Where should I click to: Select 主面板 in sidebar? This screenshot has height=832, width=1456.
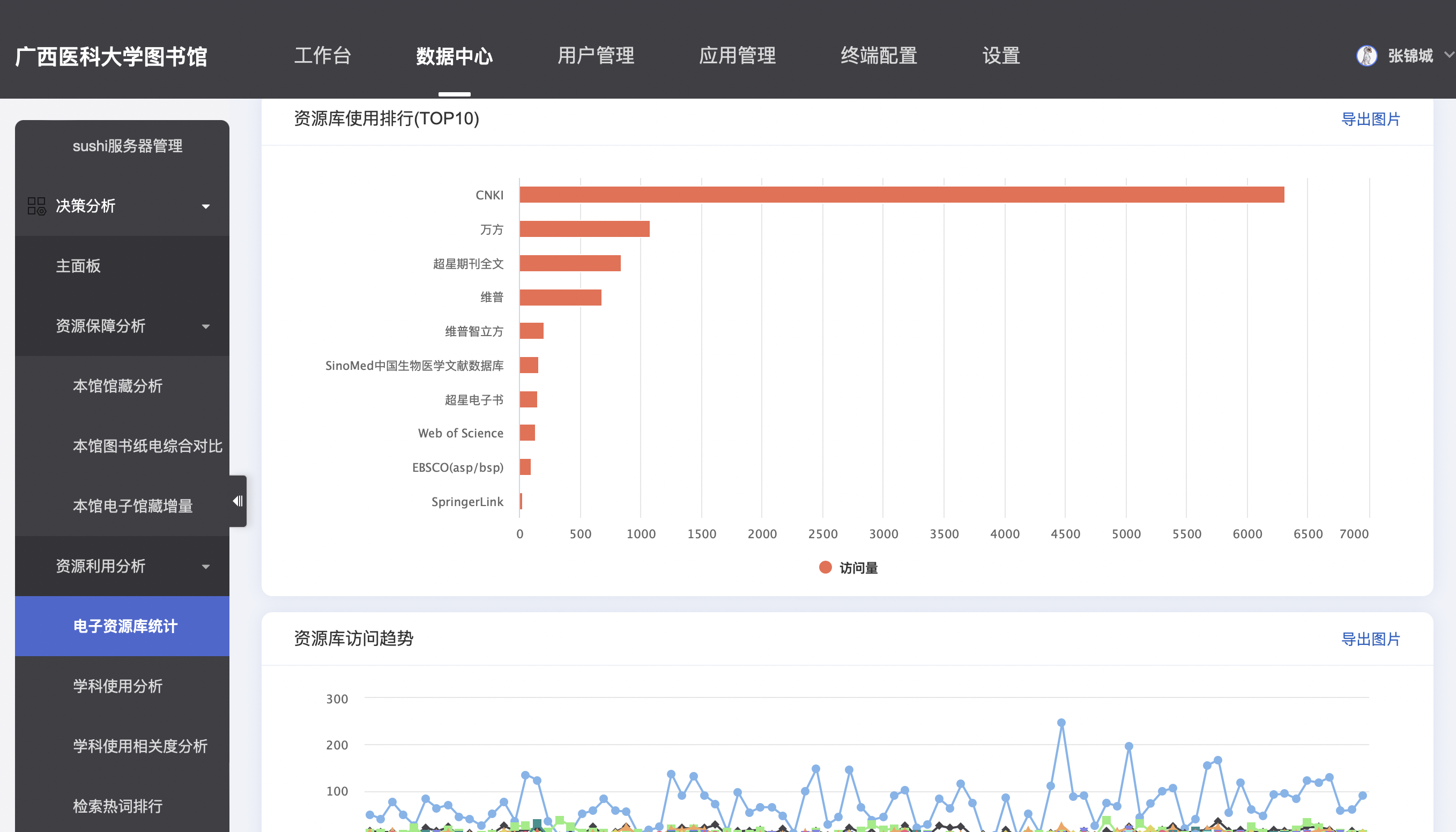[78, 266]
